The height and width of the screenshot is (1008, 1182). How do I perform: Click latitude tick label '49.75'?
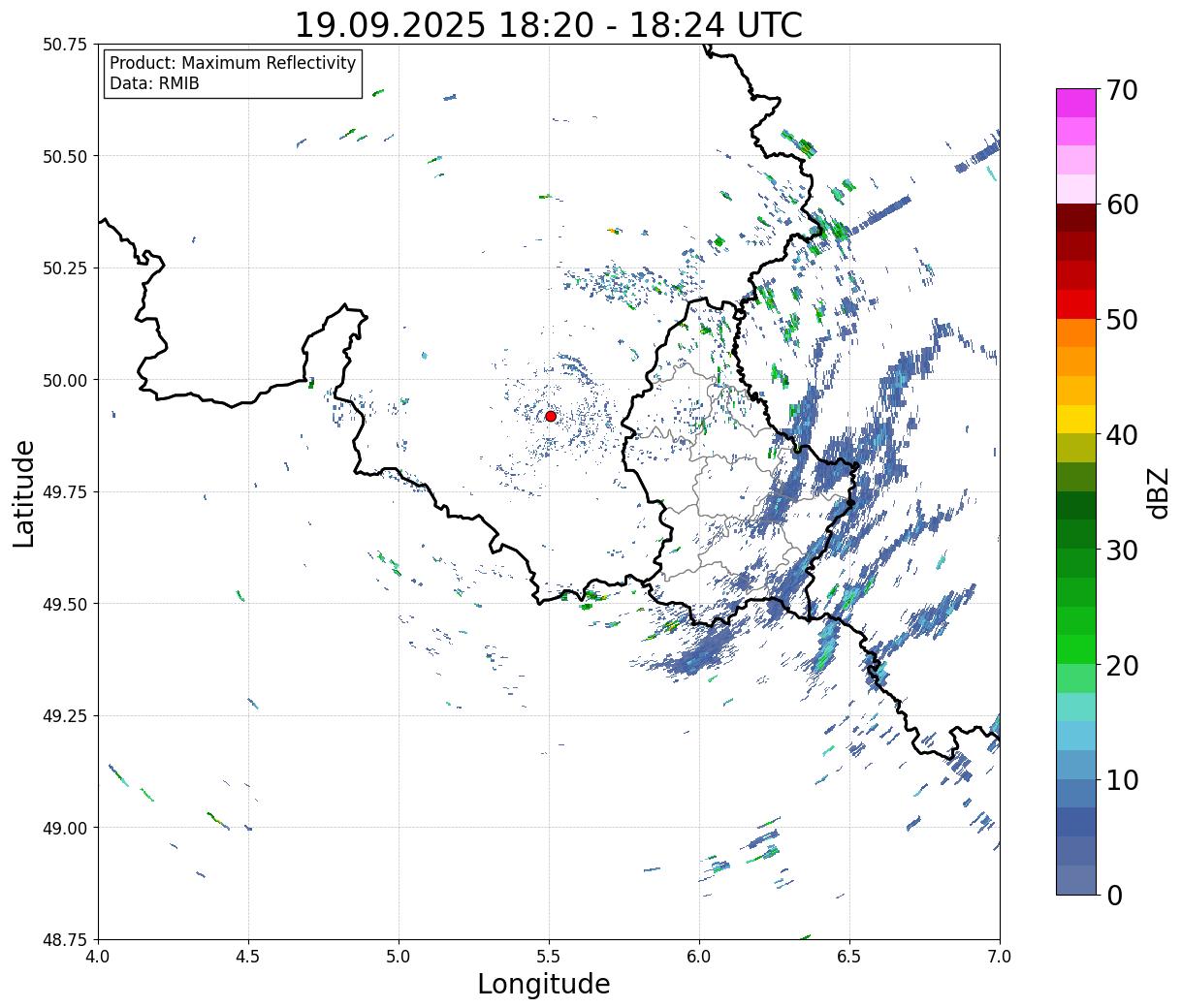tap(65, 492)
